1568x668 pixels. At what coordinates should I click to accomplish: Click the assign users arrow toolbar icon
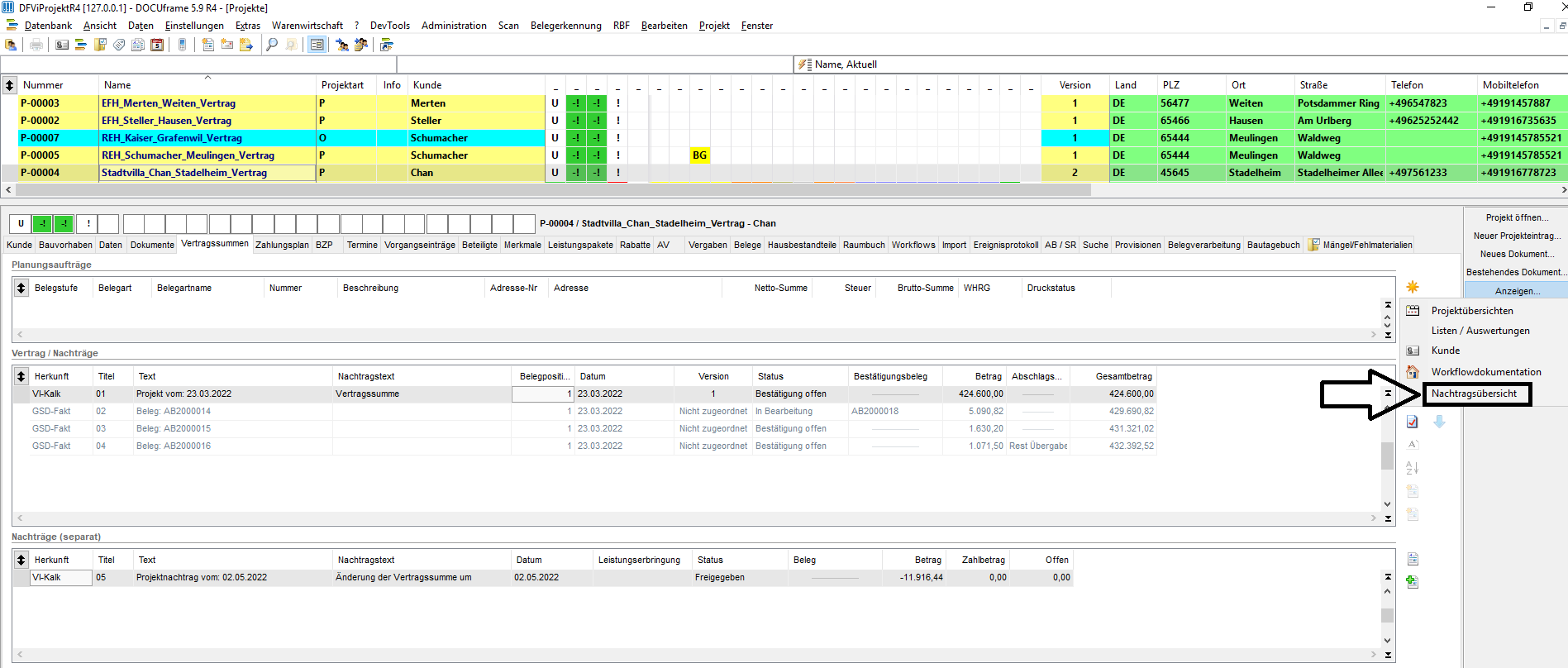(x=342, y=45)
